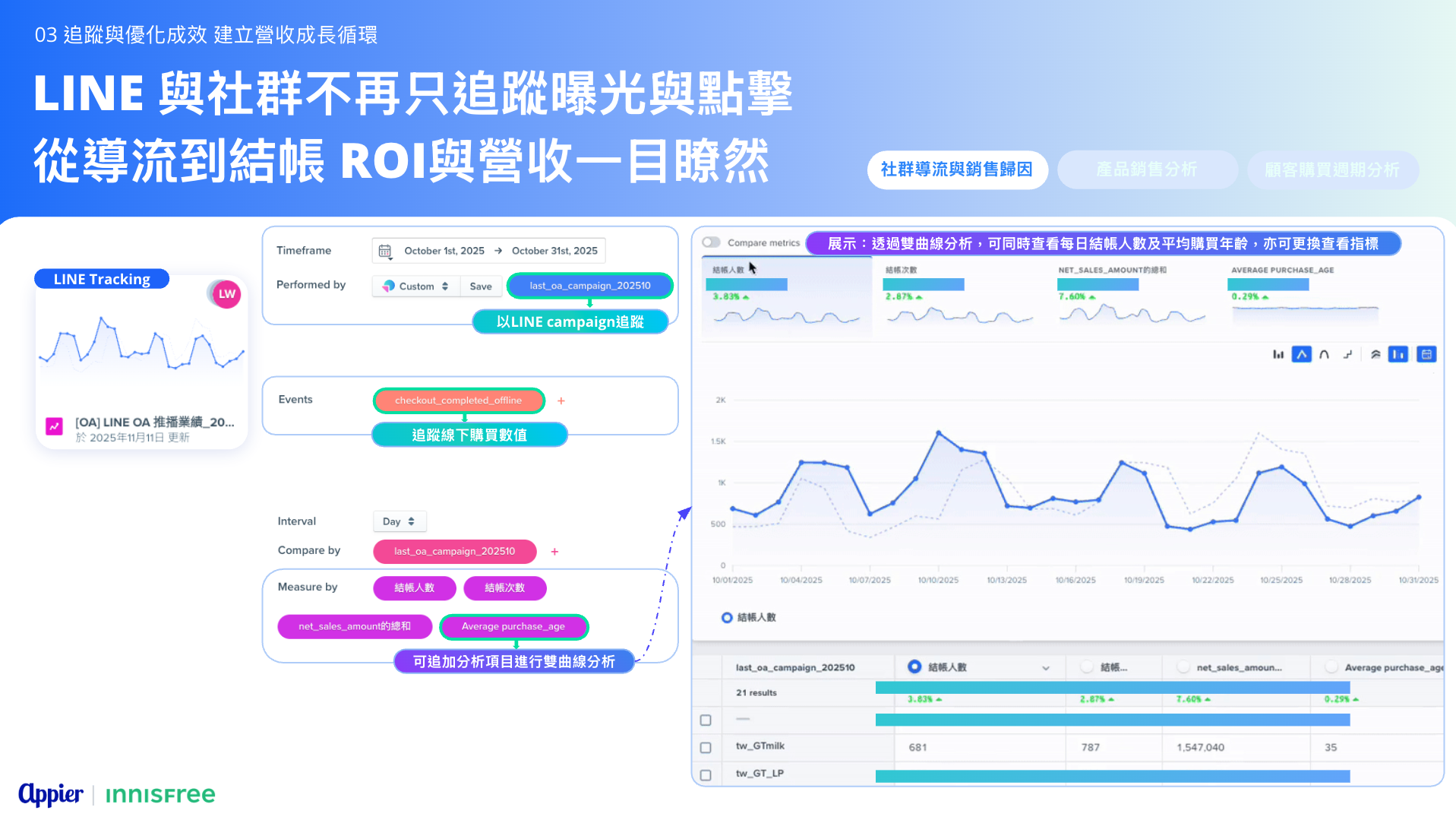Expand the 結帳人數 column dropdown chevron
This screenshot has width=1456, height=820.
(1046, 668)
